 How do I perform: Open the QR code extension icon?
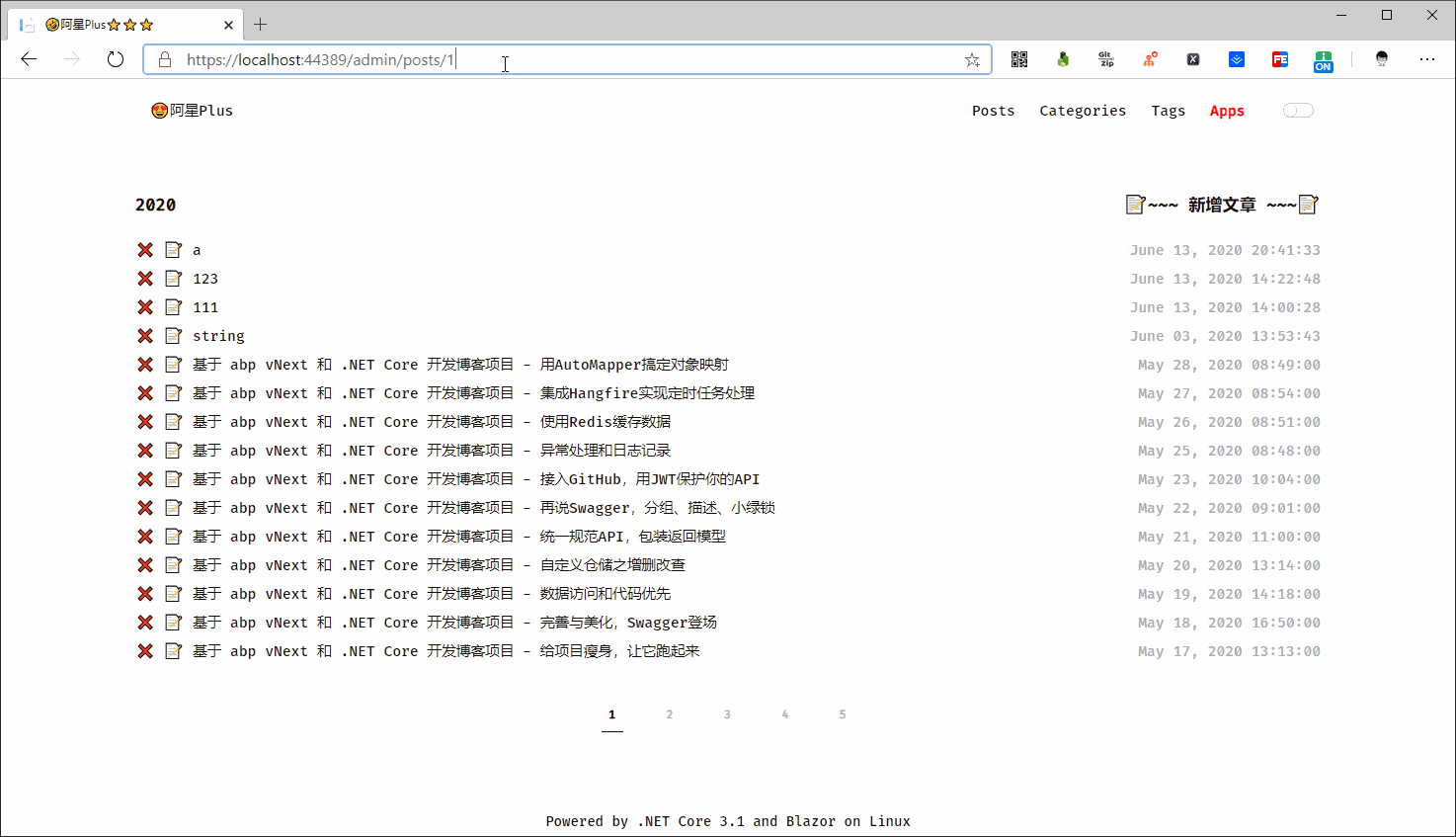click(x=1019, y=59)
